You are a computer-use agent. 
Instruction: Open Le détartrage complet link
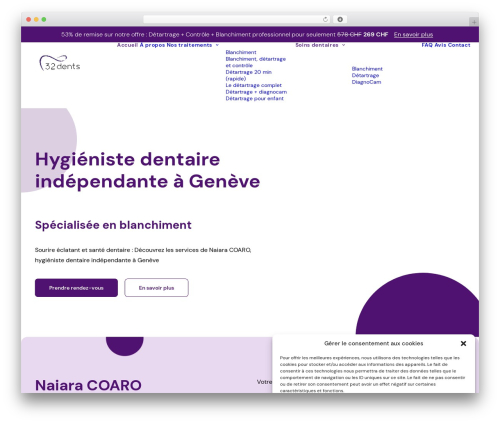(253, 85)
